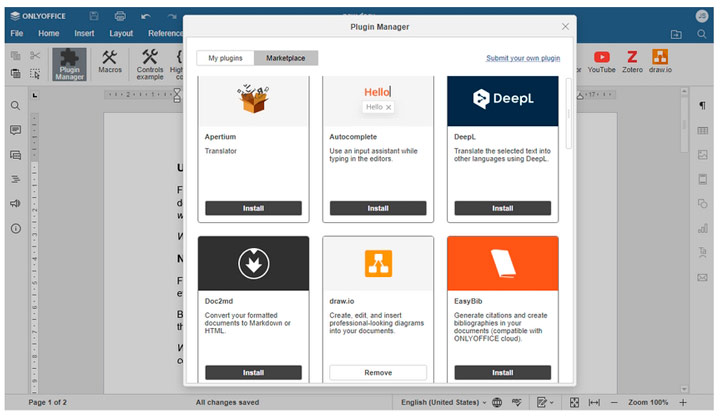Viewport: 720px width, 416px height.
Task: Zoom out with minus button
Action: (x=614, y=402)
